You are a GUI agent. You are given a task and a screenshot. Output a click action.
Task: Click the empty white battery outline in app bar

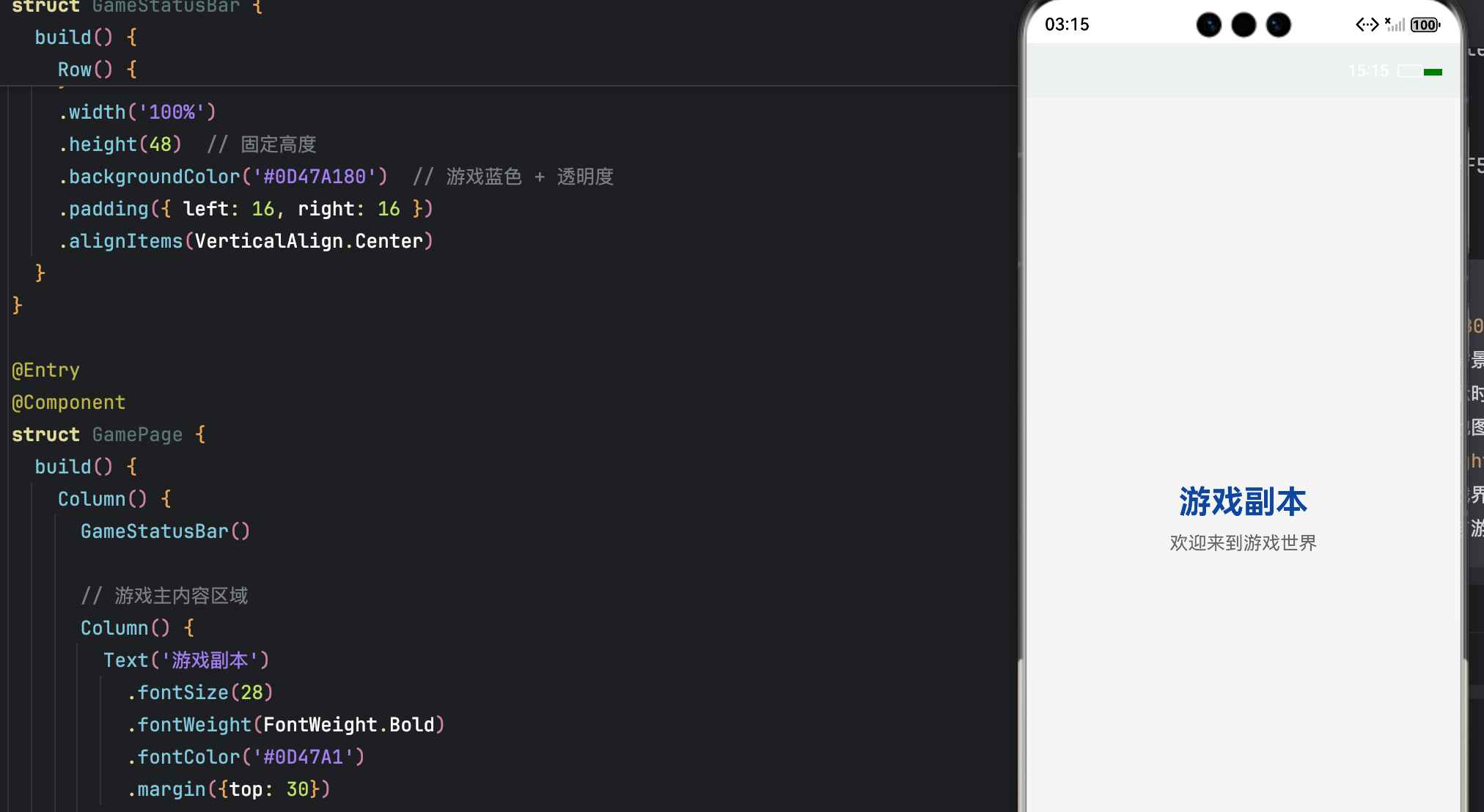point(1408,71)
